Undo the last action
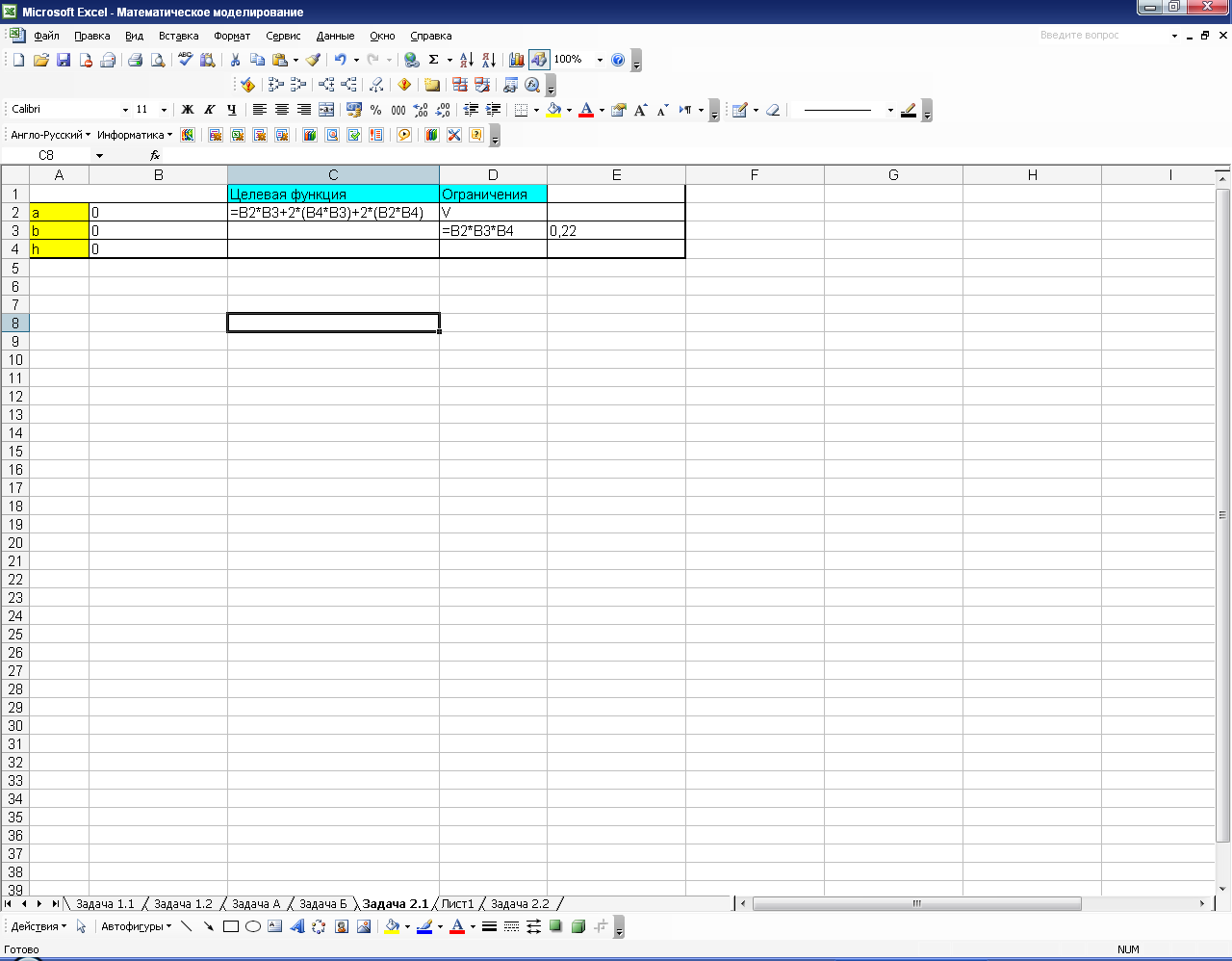 click(340, 60)
